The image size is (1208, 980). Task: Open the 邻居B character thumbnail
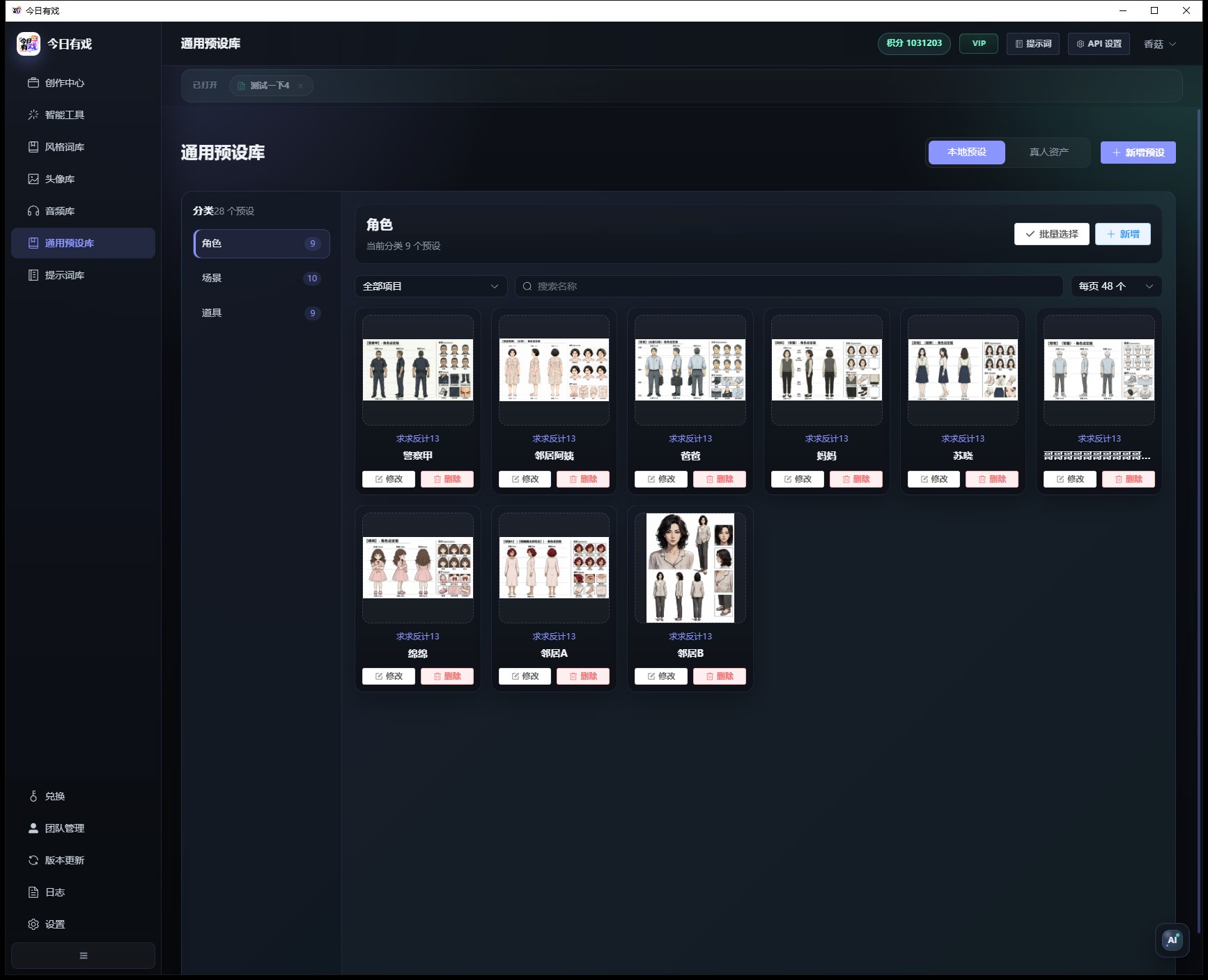(x=690, y=568)
